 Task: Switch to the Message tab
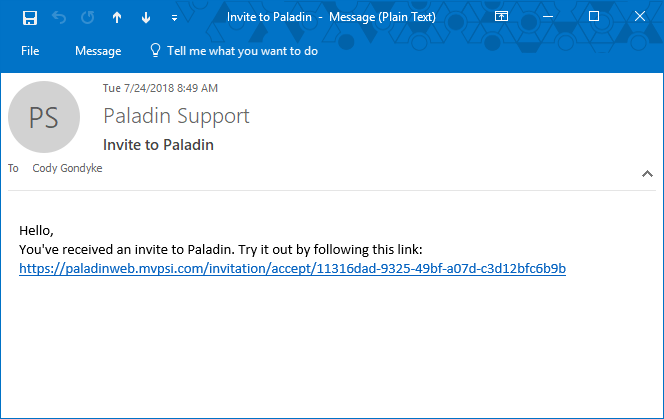click(98, 51)
